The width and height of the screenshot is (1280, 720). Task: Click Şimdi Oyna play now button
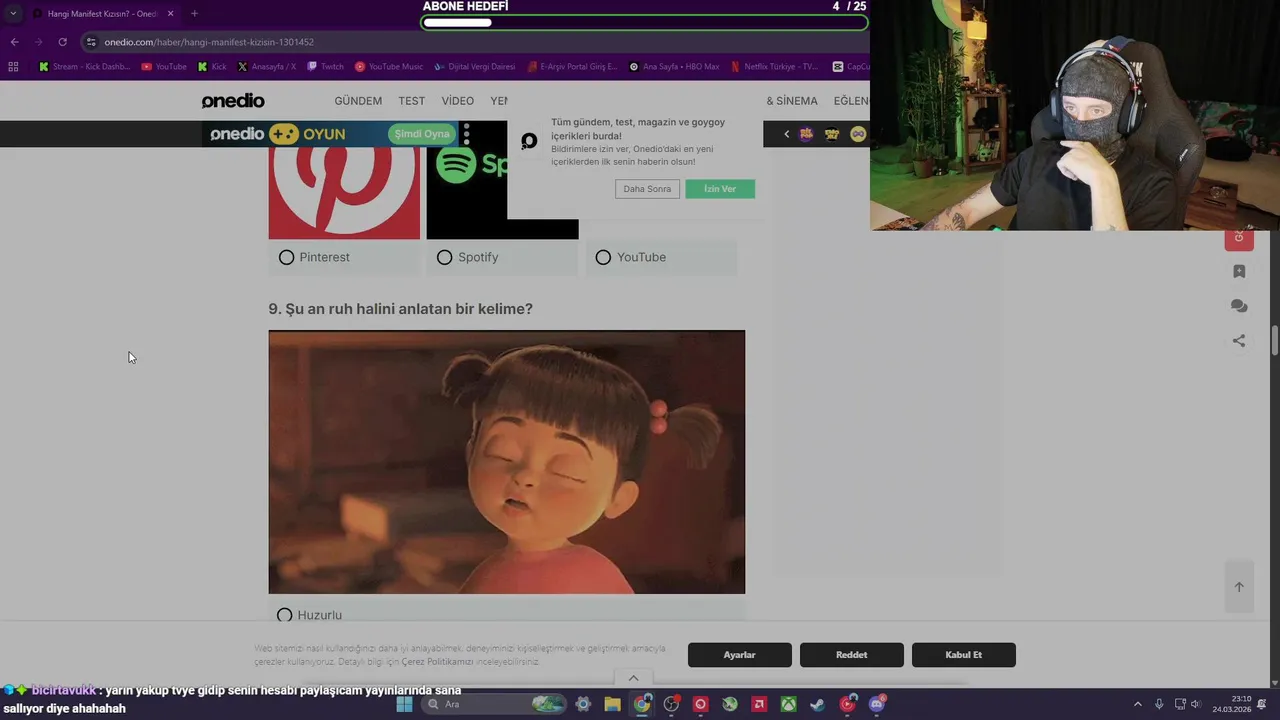point(422,134)
